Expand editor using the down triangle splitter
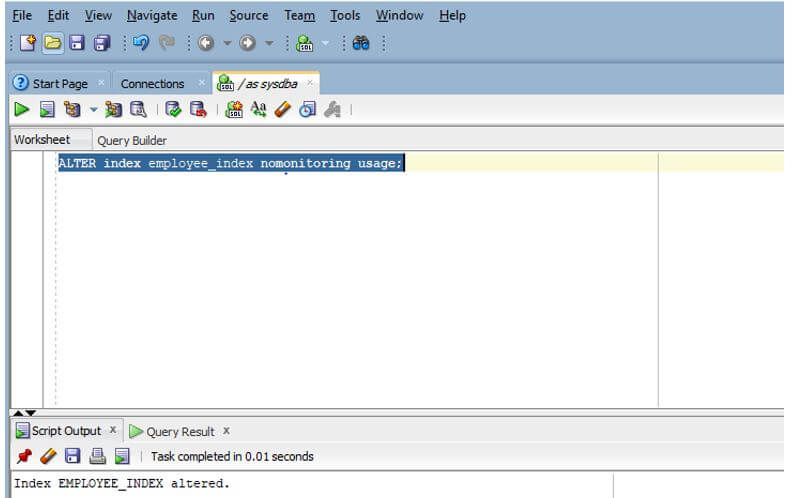 (x=30, y=413)
